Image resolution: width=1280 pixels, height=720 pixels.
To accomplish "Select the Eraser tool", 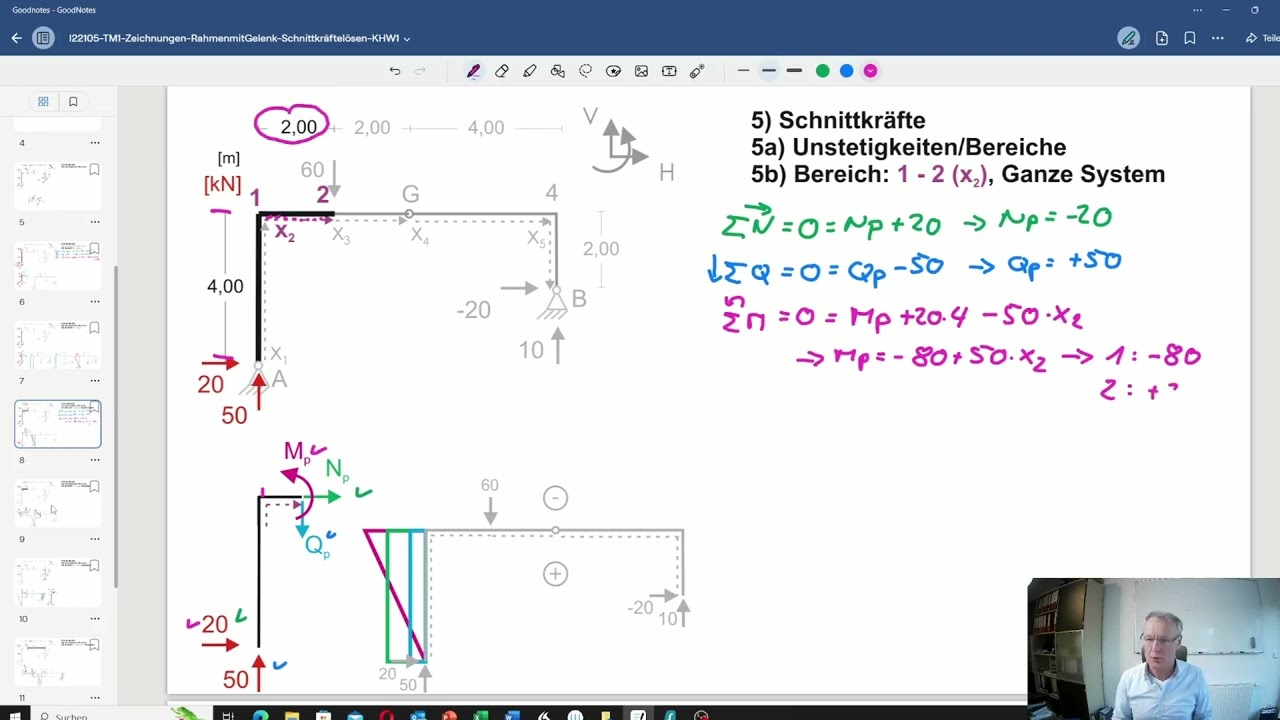I will (502, 71).
